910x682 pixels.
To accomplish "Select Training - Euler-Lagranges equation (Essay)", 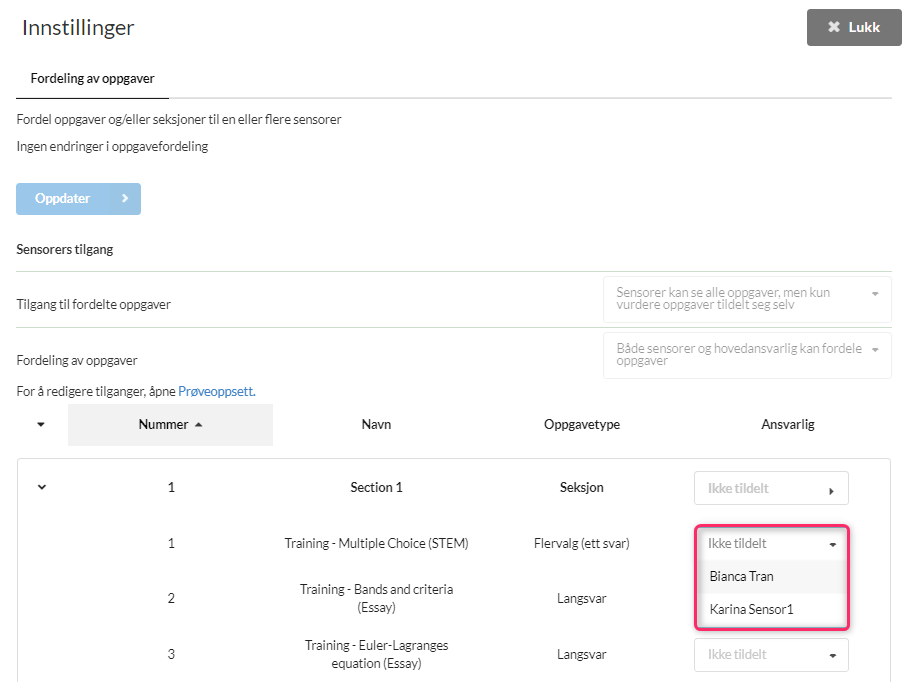I will [x=376, y=654].
